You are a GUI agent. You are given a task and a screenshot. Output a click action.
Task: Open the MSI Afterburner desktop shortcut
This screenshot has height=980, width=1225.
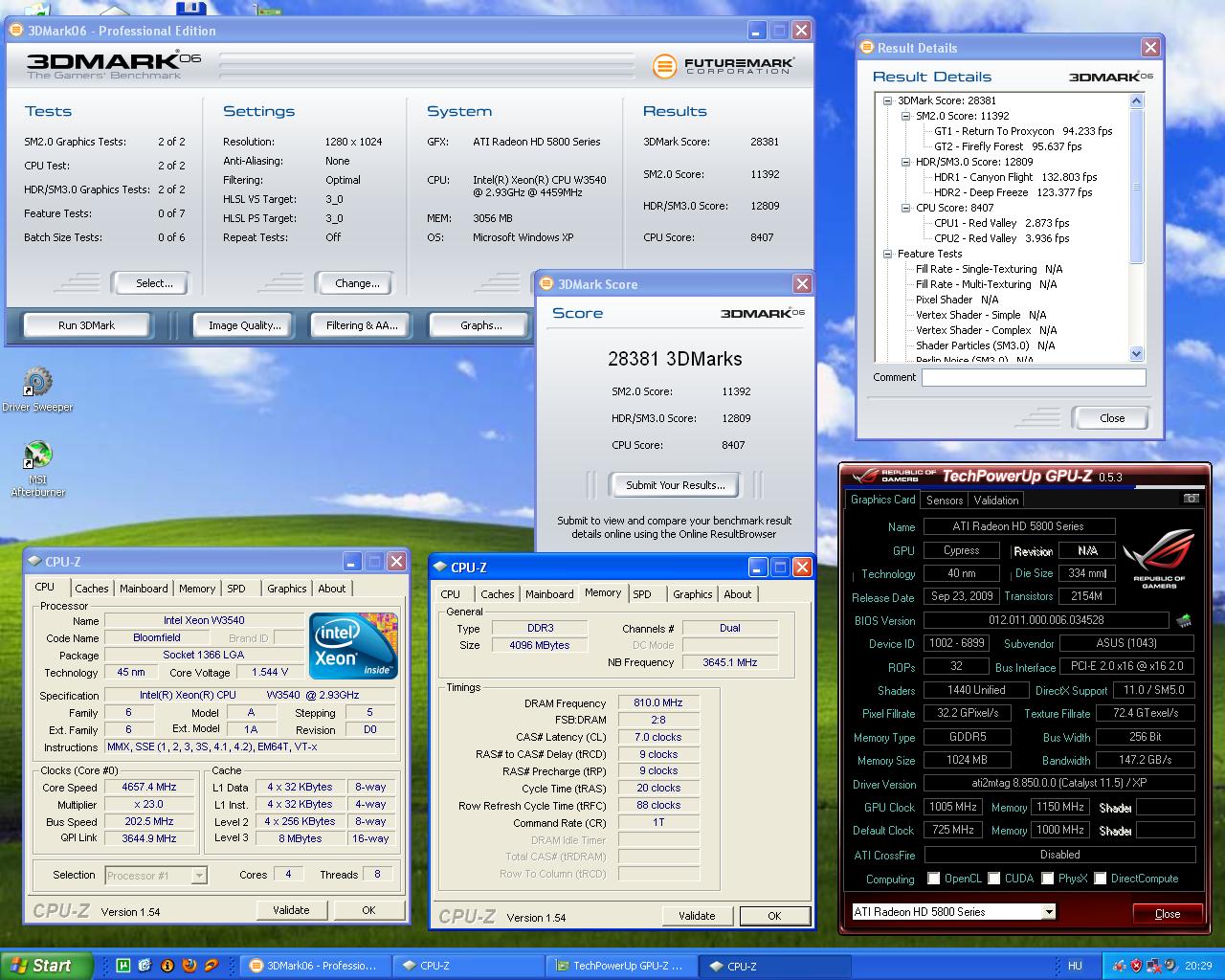point(37,468)
